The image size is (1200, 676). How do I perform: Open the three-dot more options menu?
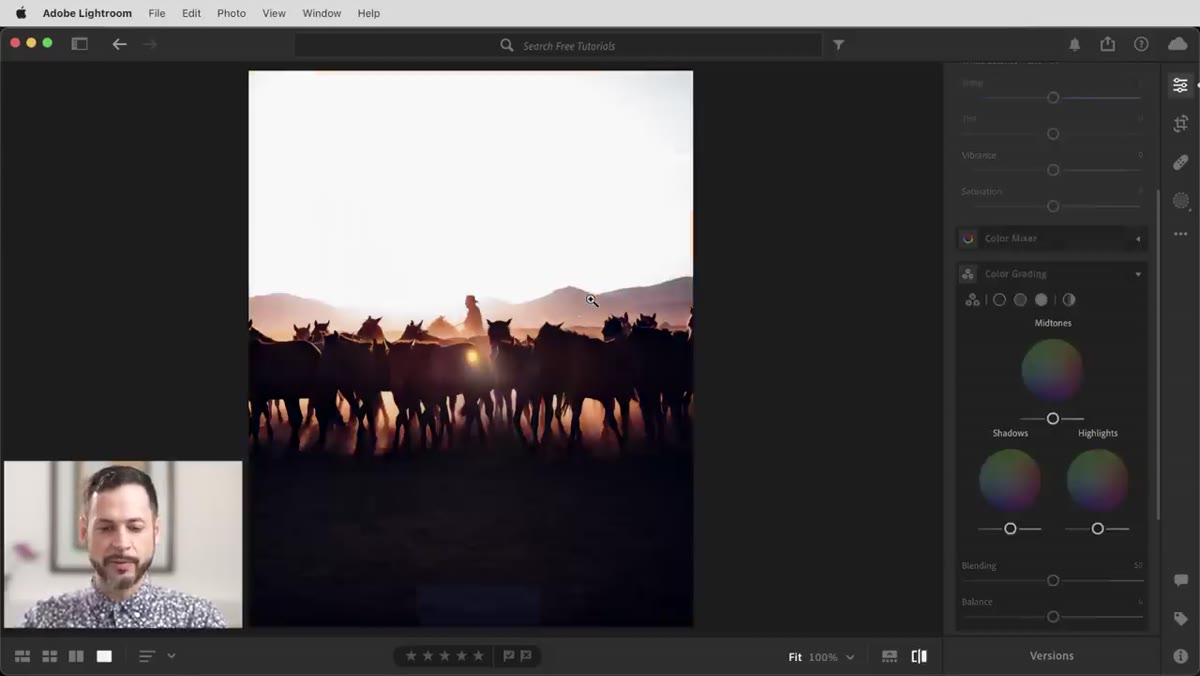[1180, 234]
